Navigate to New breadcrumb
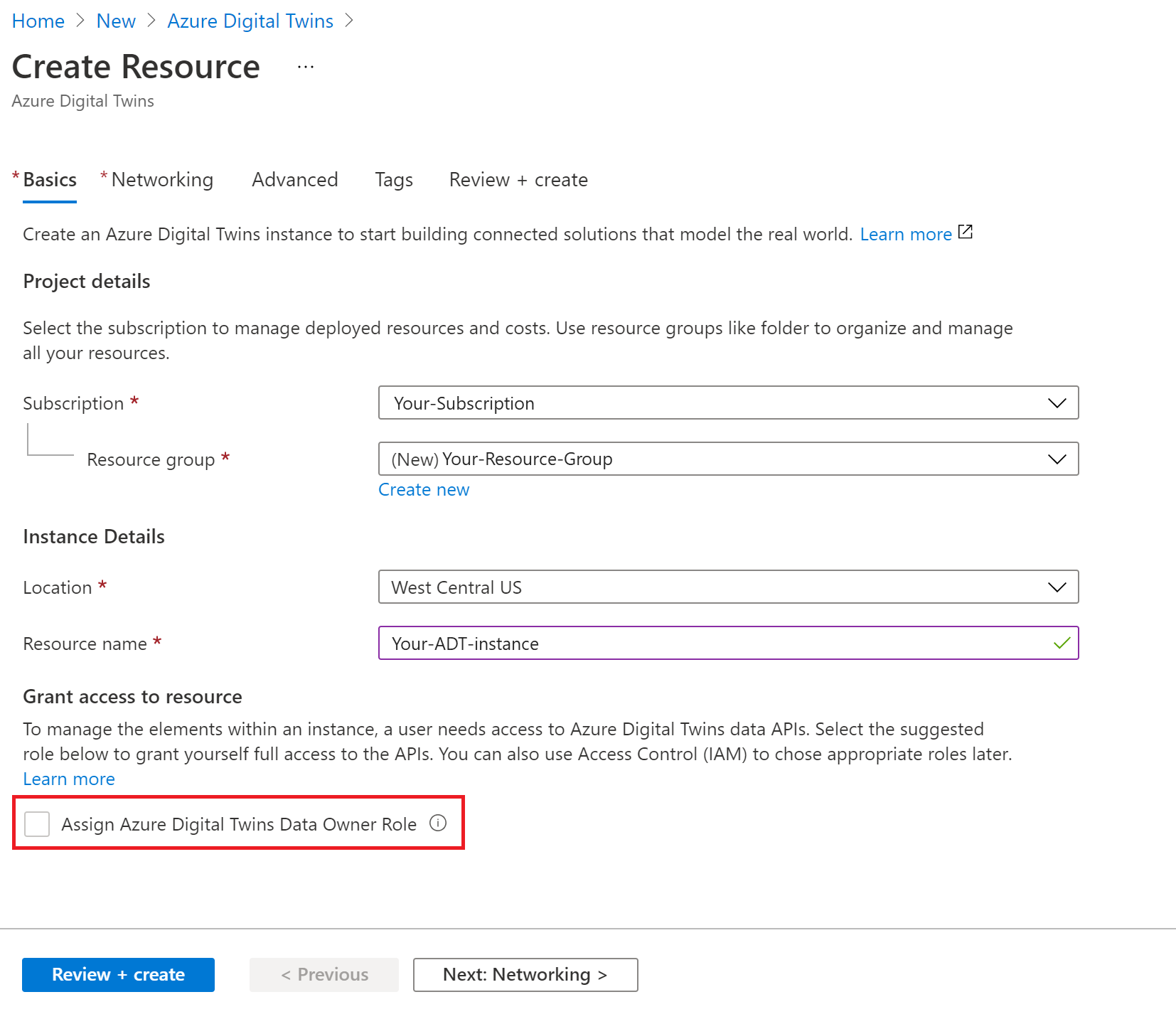Viewport: 1176px width, 1024px height. click(116, 21)
